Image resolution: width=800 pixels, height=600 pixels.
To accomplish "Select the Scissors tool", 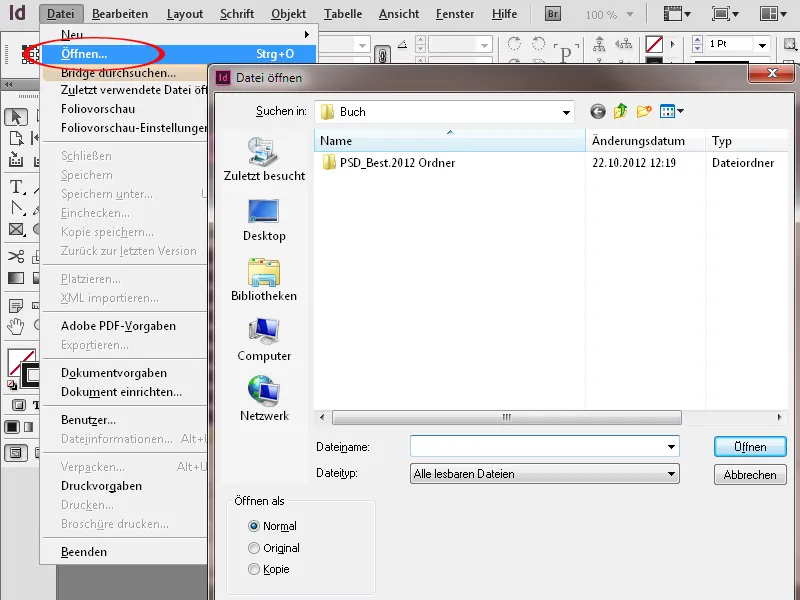I will (x=15, y=255).
